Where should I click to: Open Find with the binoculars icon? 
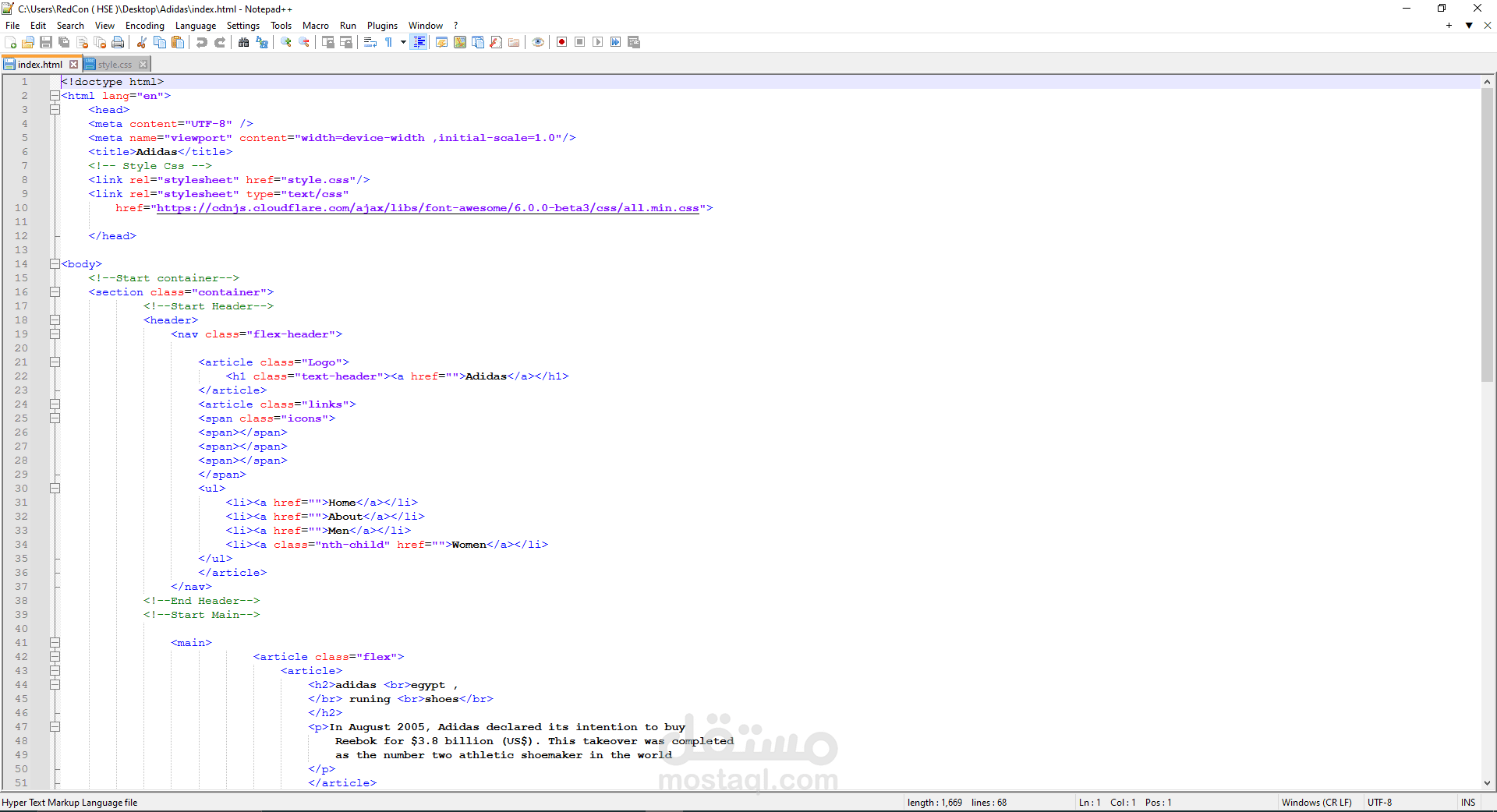244,42
